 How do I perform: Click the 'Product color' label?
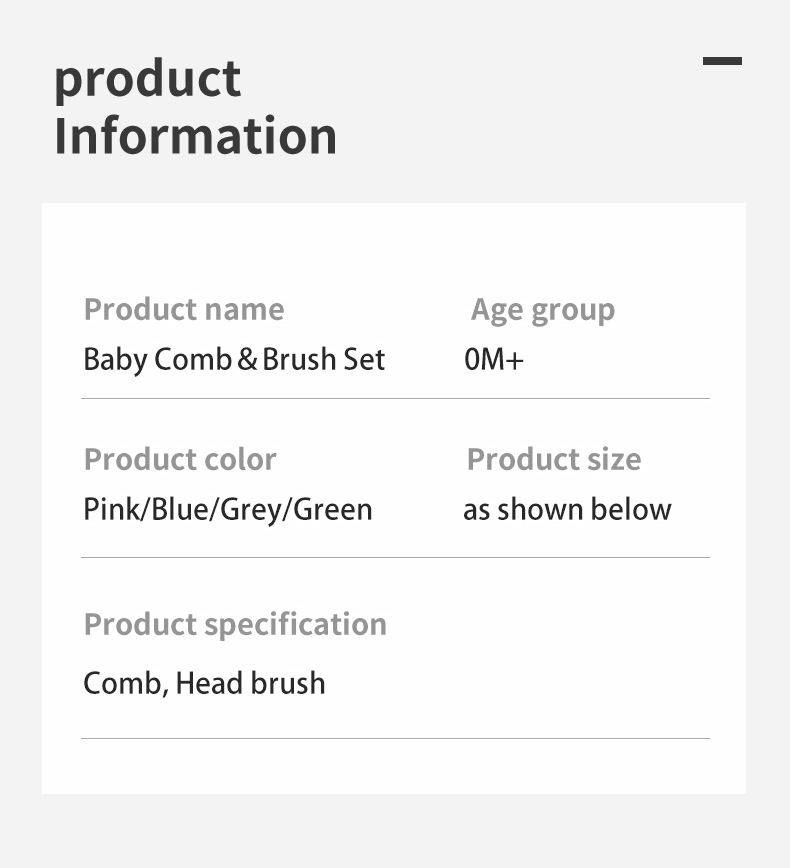(x=180, y=460)
